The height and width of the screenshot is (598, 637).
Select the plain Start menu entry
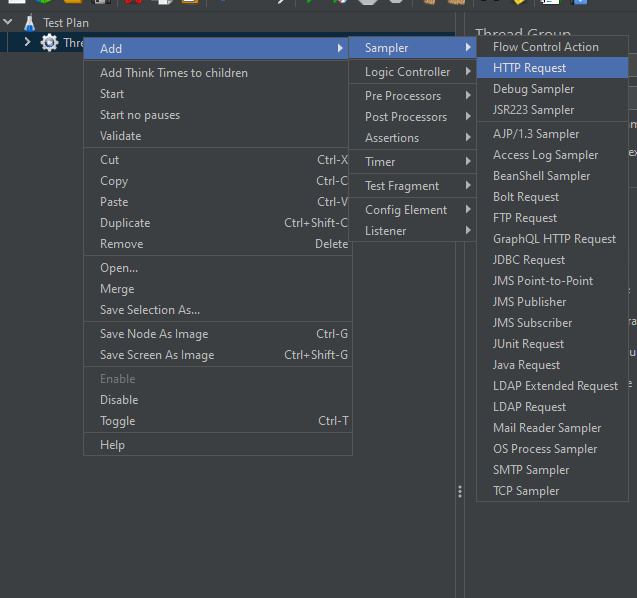[216, 94]
